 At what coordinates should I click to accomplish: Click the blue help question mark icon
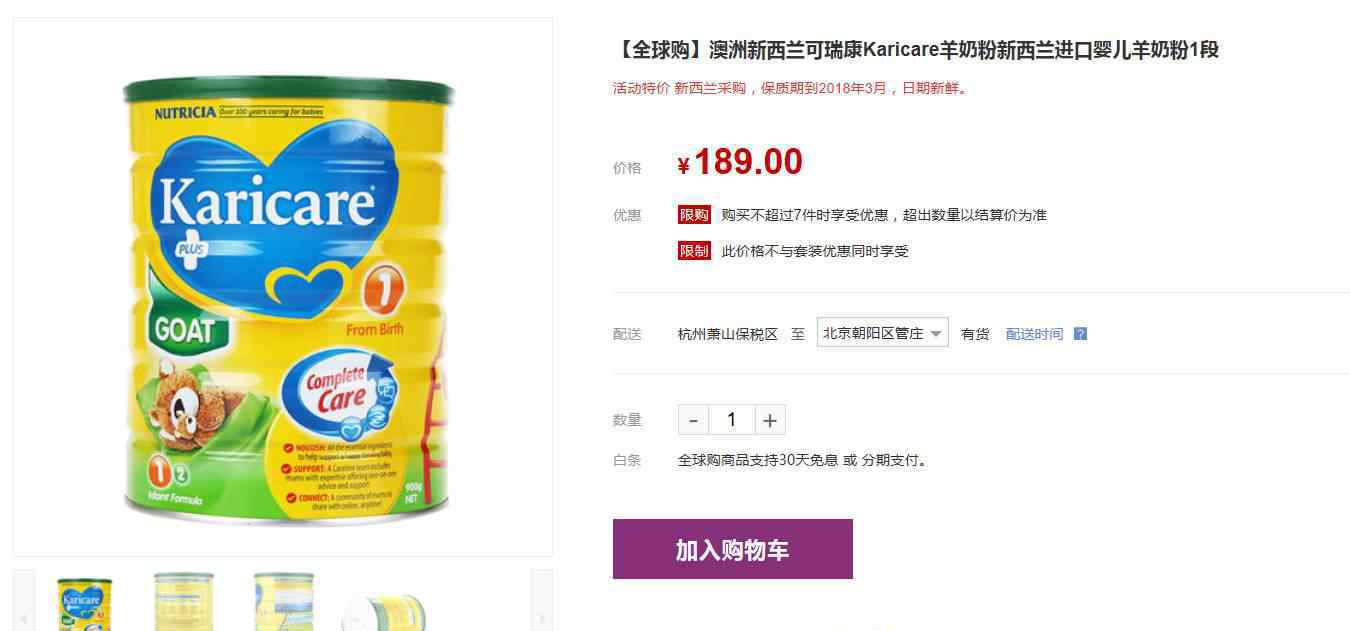[x=1080, y=334]
